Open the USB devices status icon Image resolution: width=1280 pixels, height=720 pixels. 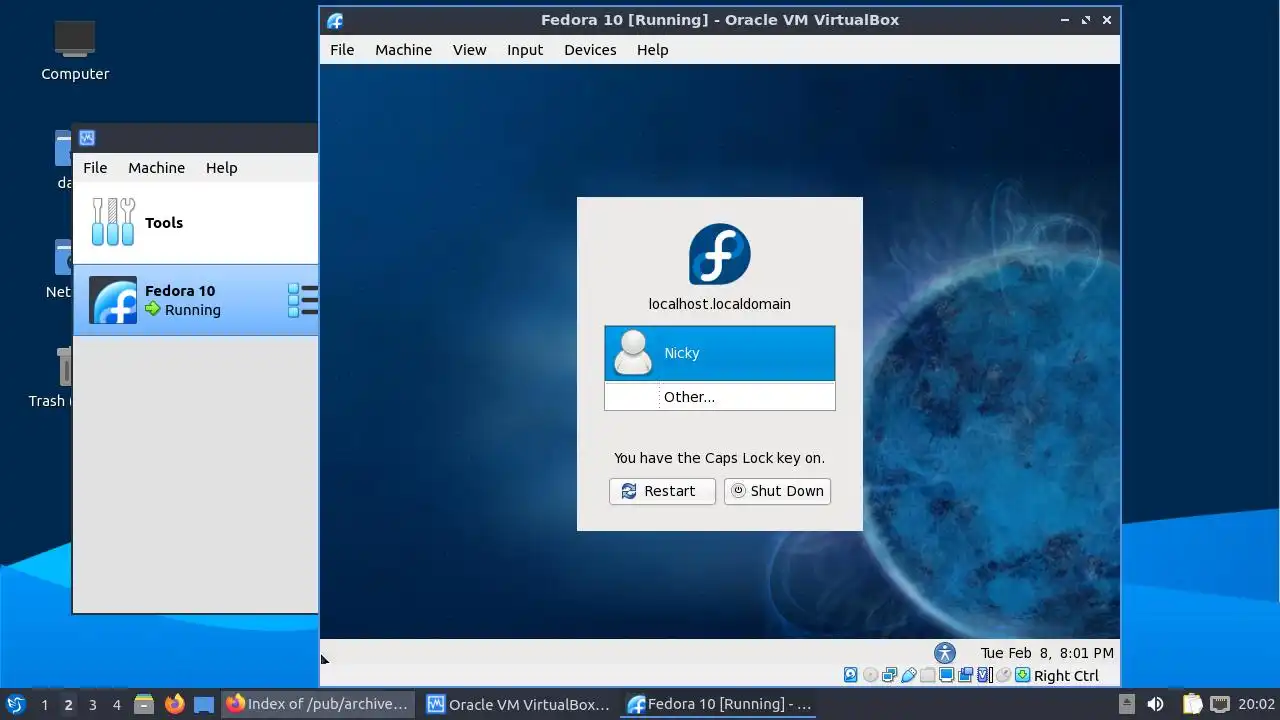pos(908,675)
